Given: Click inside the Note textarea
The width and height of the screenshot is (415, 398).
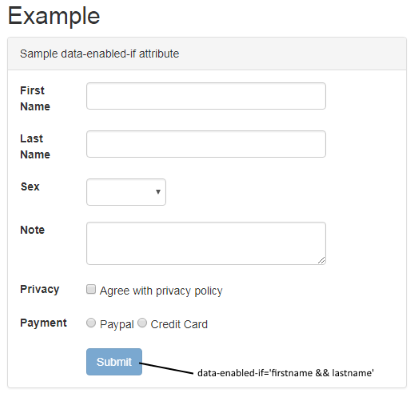Looking at the screenshot, I should tap(206, 243).
